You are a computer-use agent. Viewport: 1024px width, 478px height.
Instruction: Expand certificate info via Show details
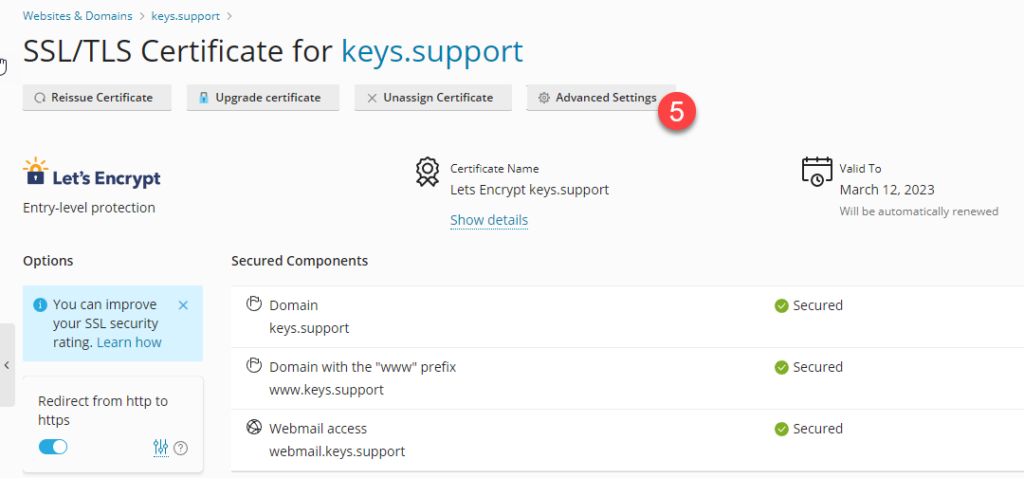click(x=489, y=220)
